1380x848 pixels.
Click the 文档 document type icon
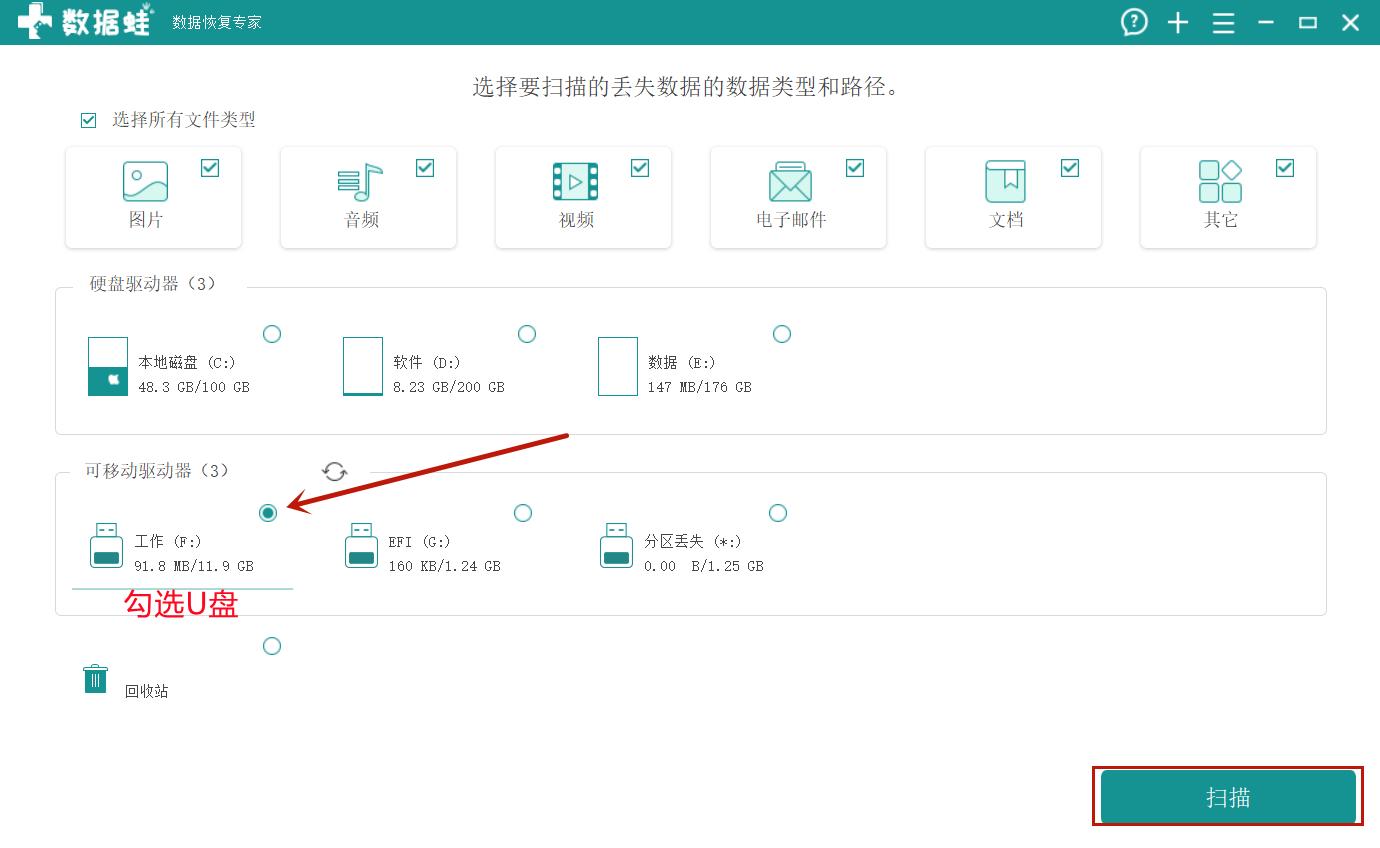(x=1005, y=182)
